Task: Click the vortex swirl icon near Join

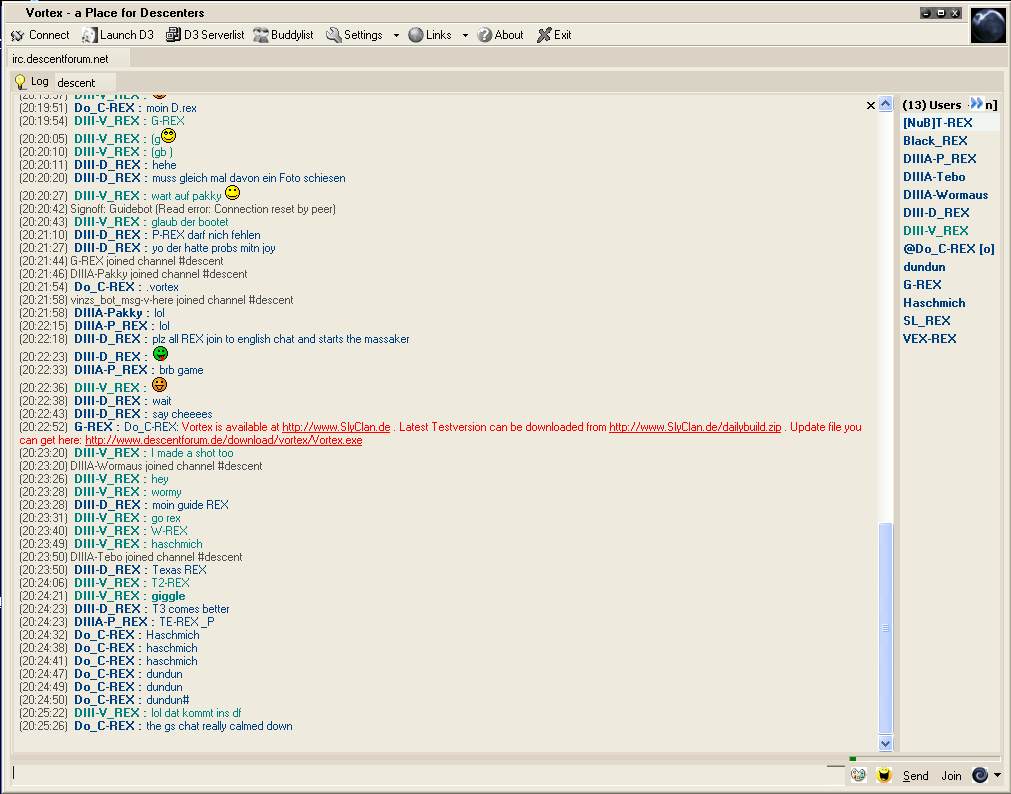Action: pyautogui.click(x=980, y=775)
